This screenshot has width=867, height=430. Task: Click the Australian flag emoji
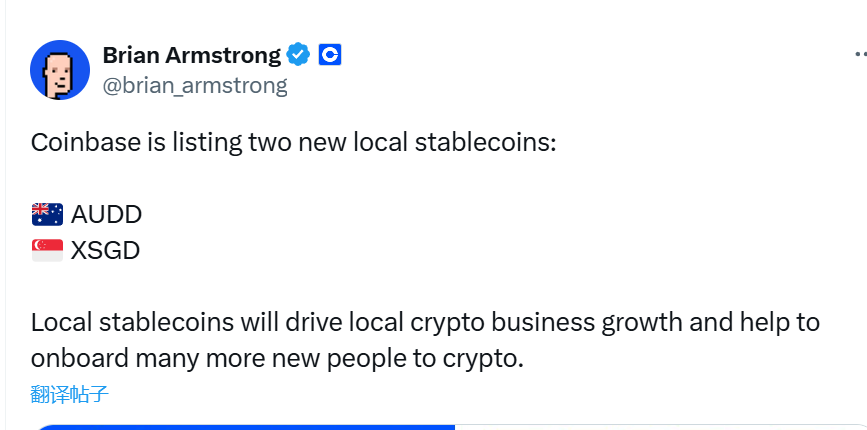[x=47, y=214]
